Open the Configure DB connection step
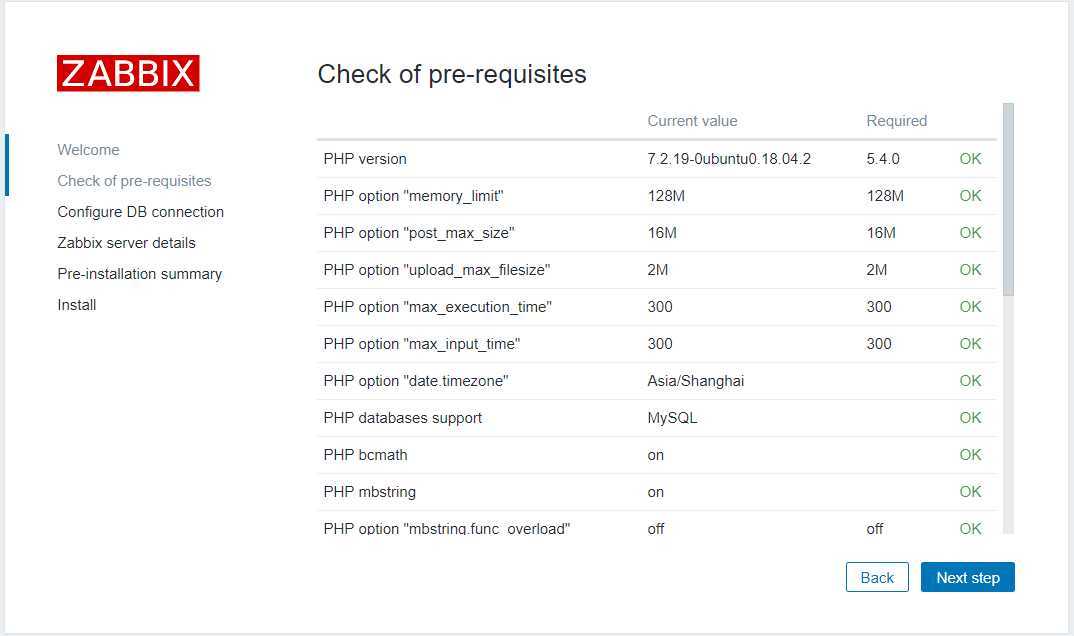 [x=140, y=212]
